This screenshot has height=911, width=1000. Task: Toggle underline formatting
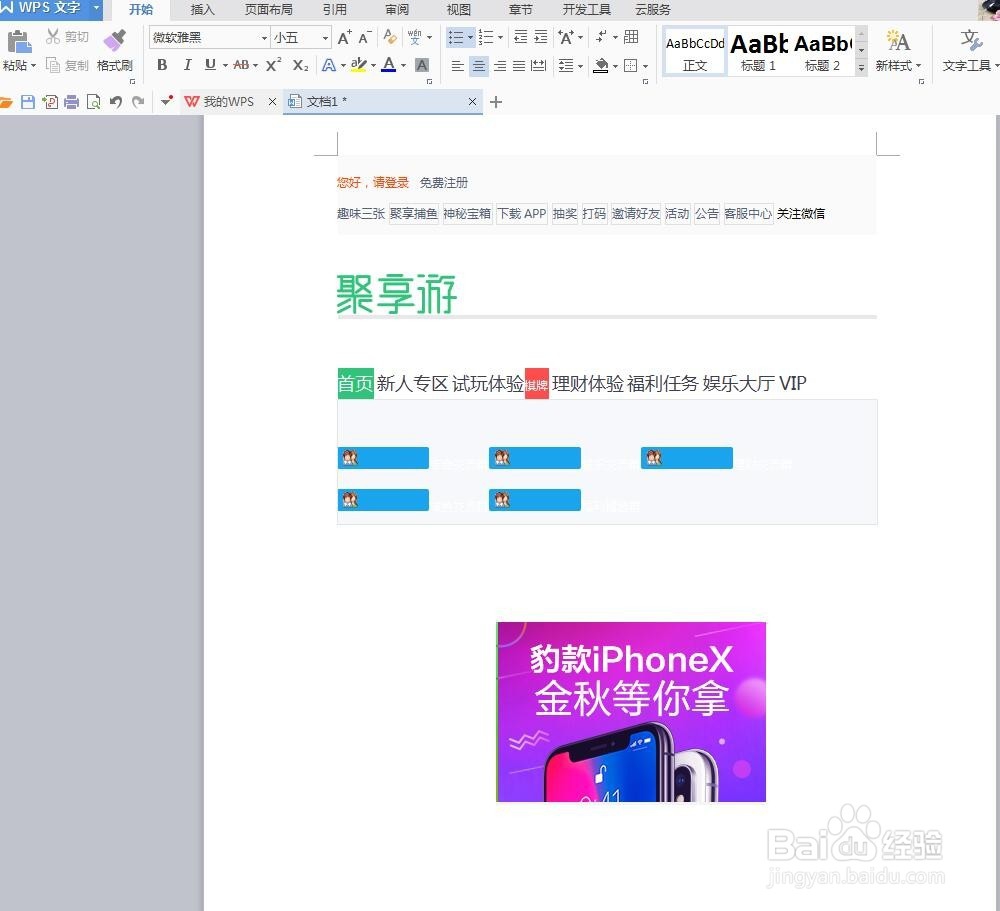coord(210,65)
